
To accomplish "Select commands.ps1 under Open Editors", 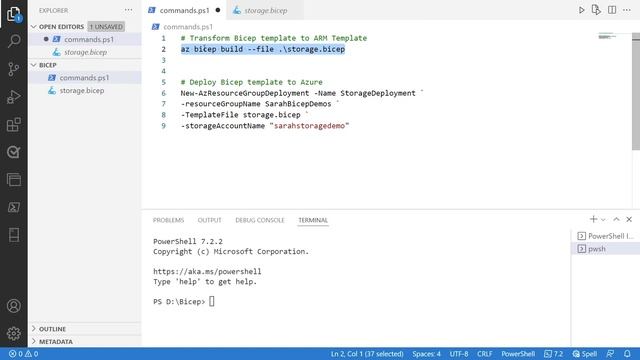I will (x=85, y=39).
